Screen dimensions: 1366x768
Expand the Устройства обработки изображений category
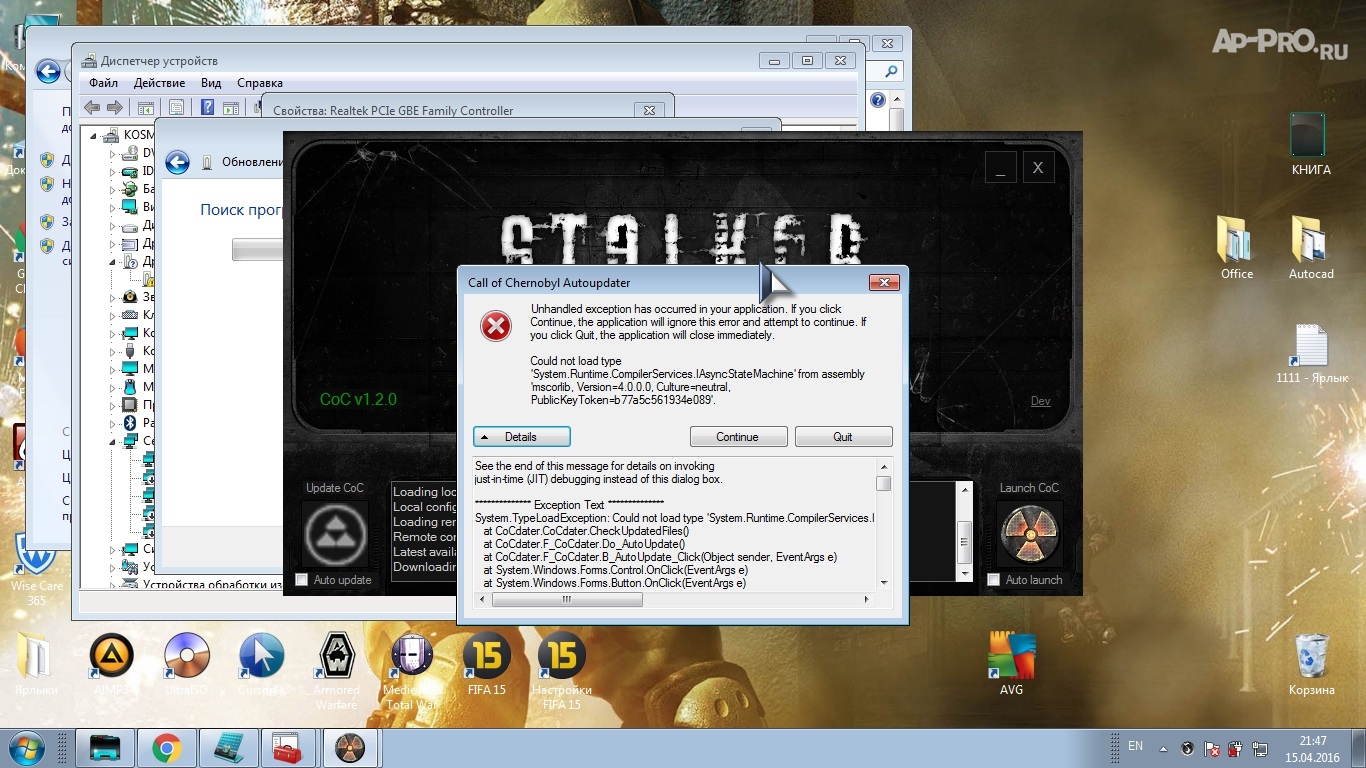113,585
